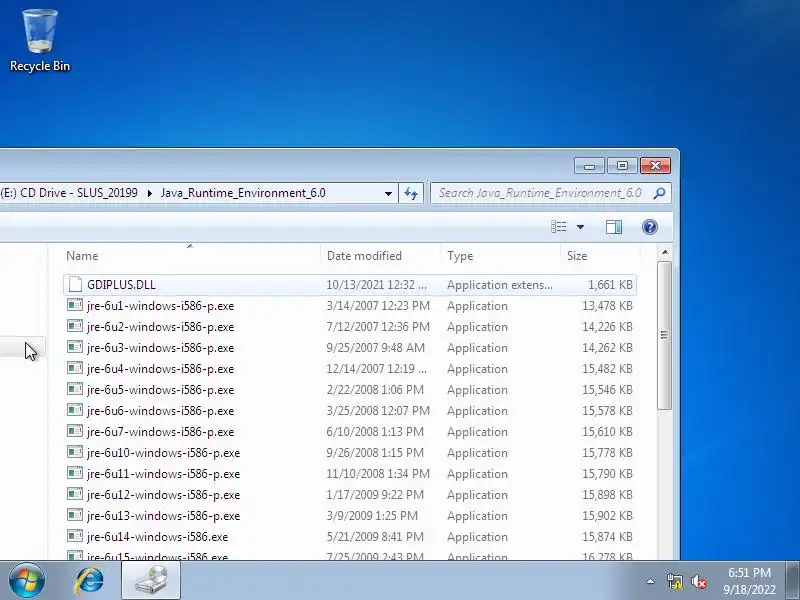Click the Explorer CD drive taskbar button

[x=151, y=581]
